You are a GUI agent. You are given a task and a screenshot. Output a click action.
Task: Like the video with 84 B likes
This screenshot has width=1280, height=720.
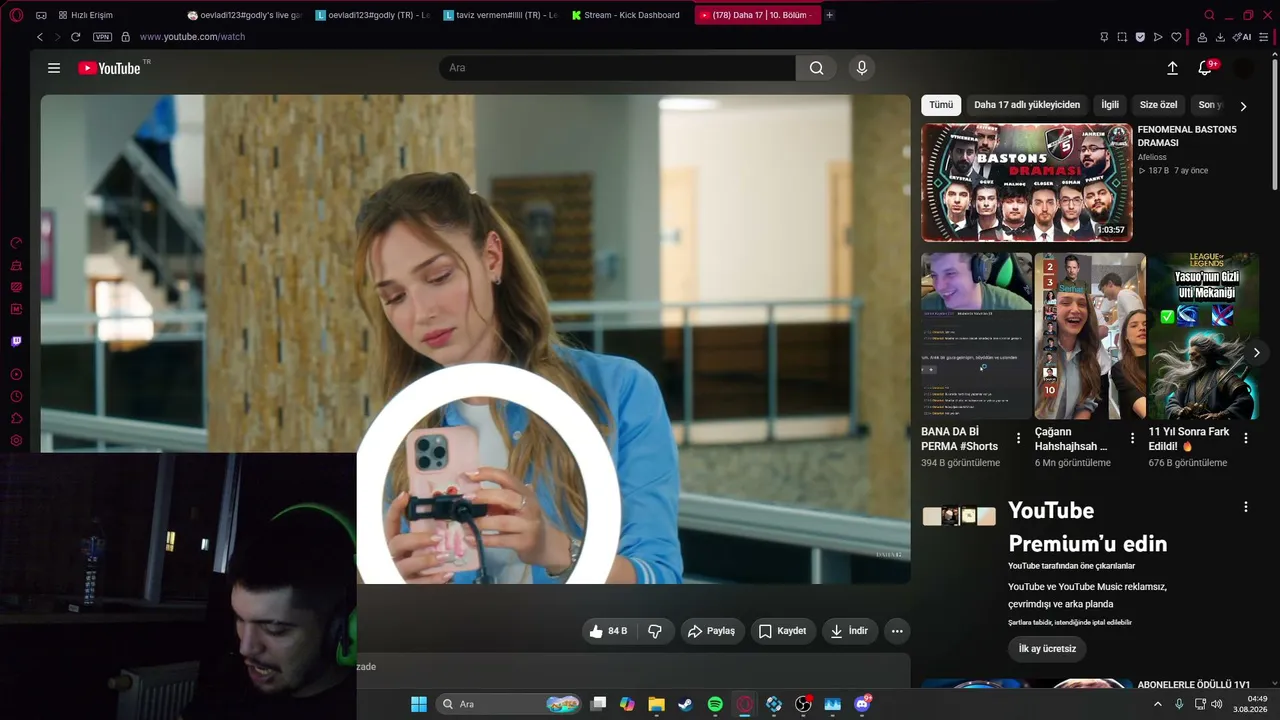tap(609, 631)
